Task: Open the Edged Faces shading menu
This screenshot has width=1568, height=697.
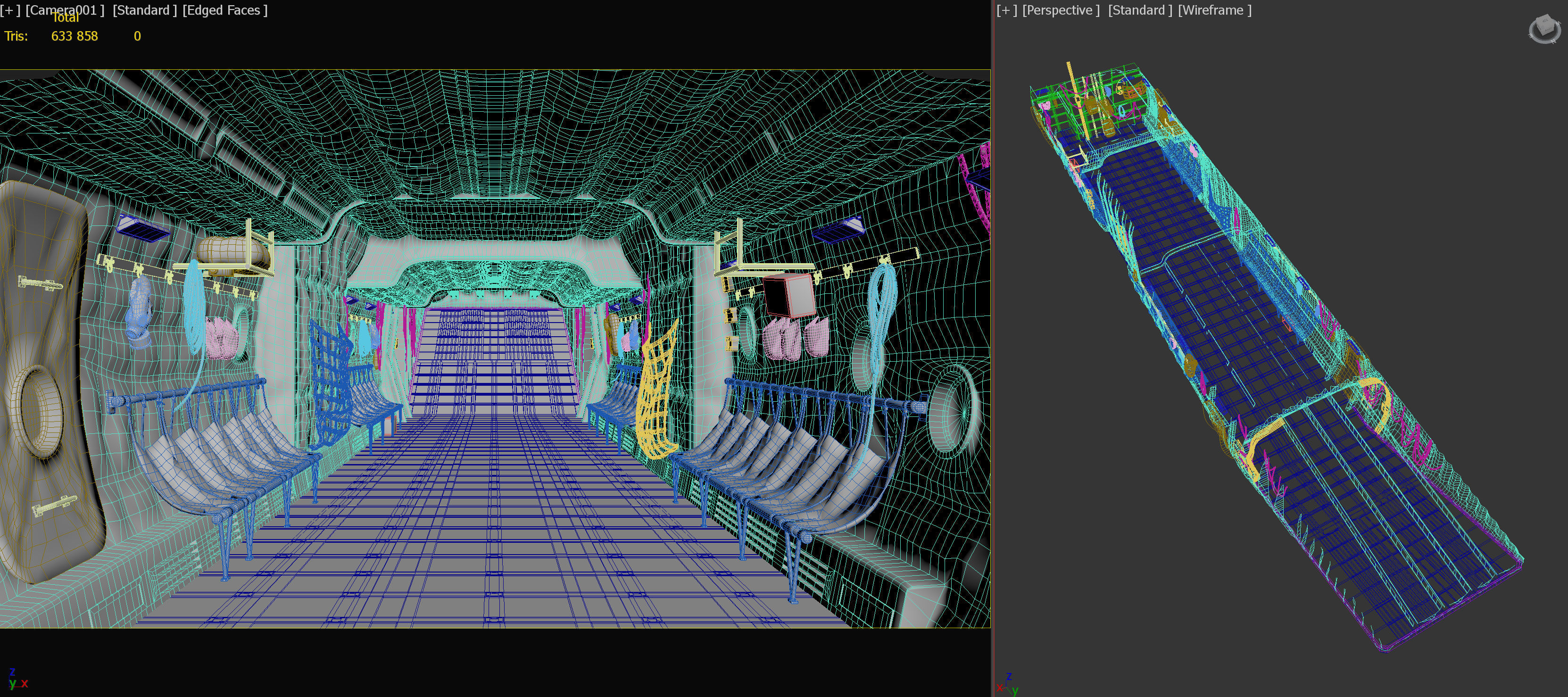Action: coord(224,10)
